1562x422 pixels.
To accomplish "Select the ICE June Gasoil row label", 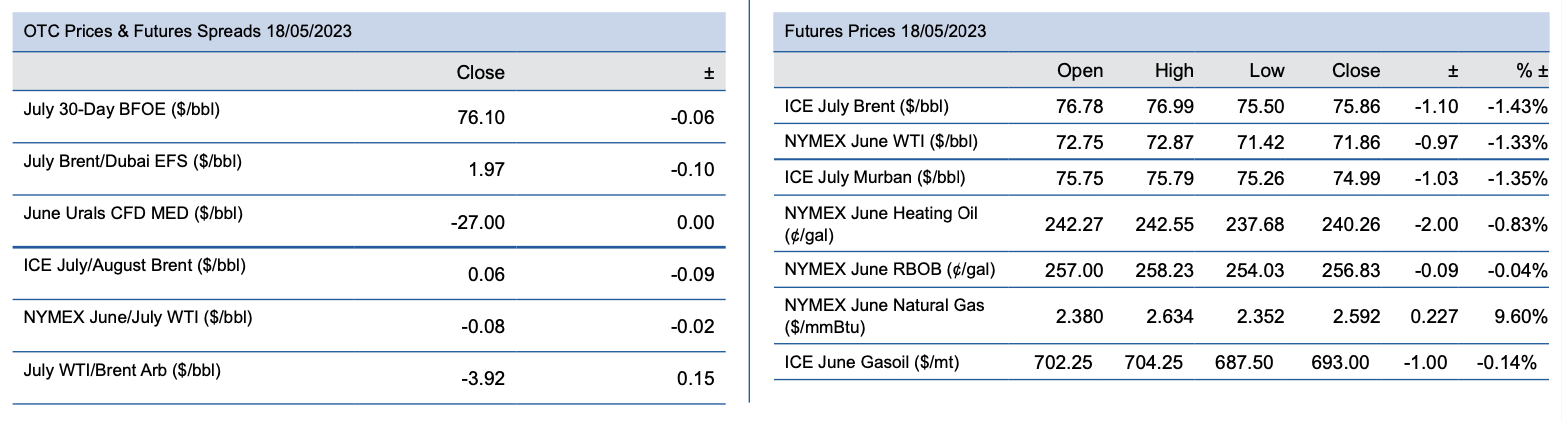I will click(x=872, y=362).
